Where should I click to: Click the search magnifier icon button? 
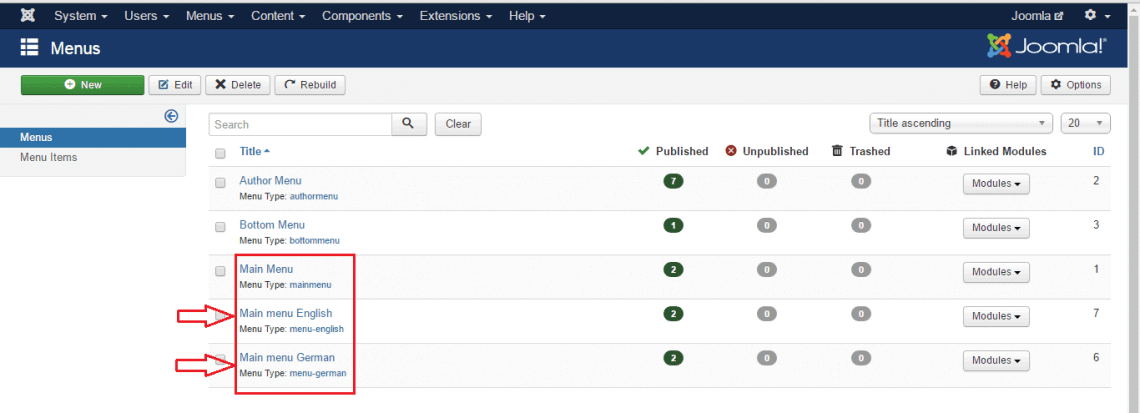[407, 124]
